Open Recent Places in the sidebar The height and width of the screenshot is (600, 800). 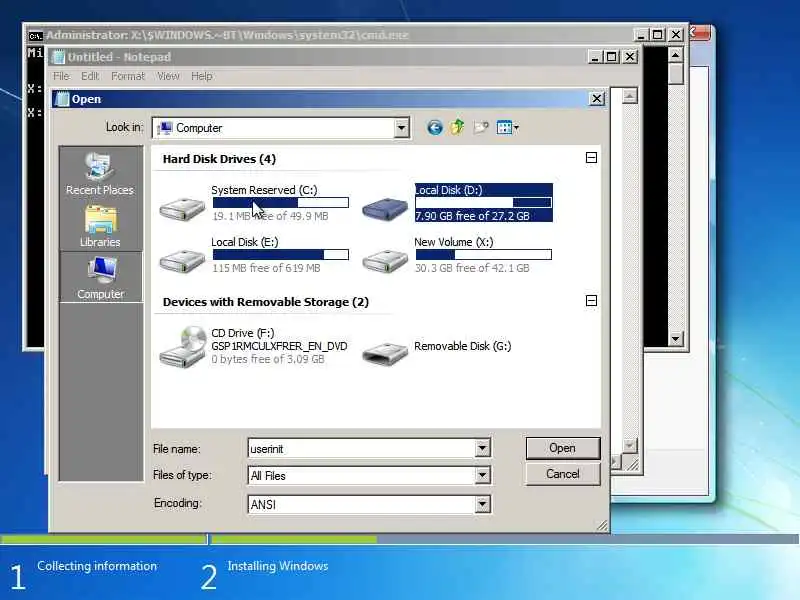click(x=100, y=174)
